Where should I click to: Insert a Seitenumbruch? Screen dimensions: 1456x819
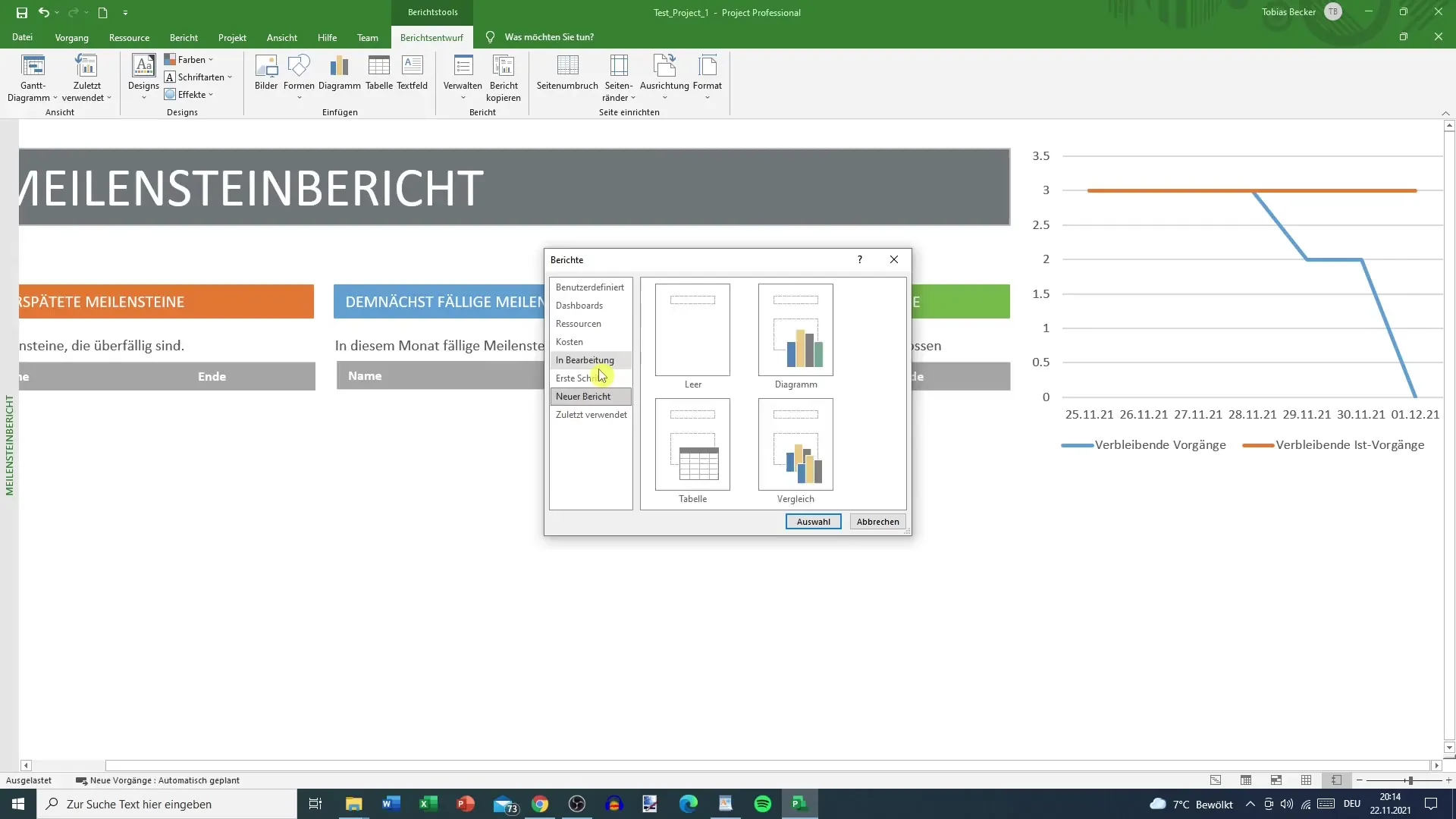click(x=567, y=73)
